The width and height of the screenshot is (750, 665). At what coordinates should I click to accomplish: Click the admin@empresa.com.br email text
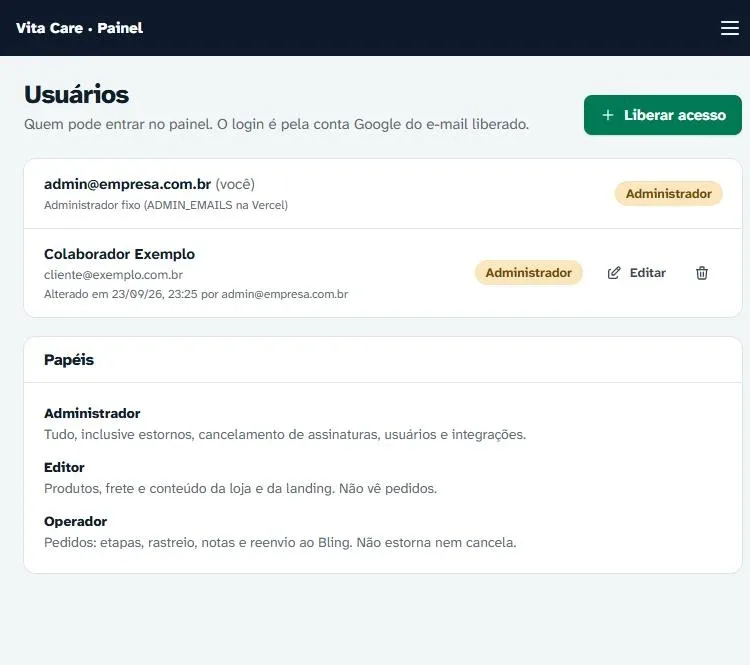tap(127, 184)
